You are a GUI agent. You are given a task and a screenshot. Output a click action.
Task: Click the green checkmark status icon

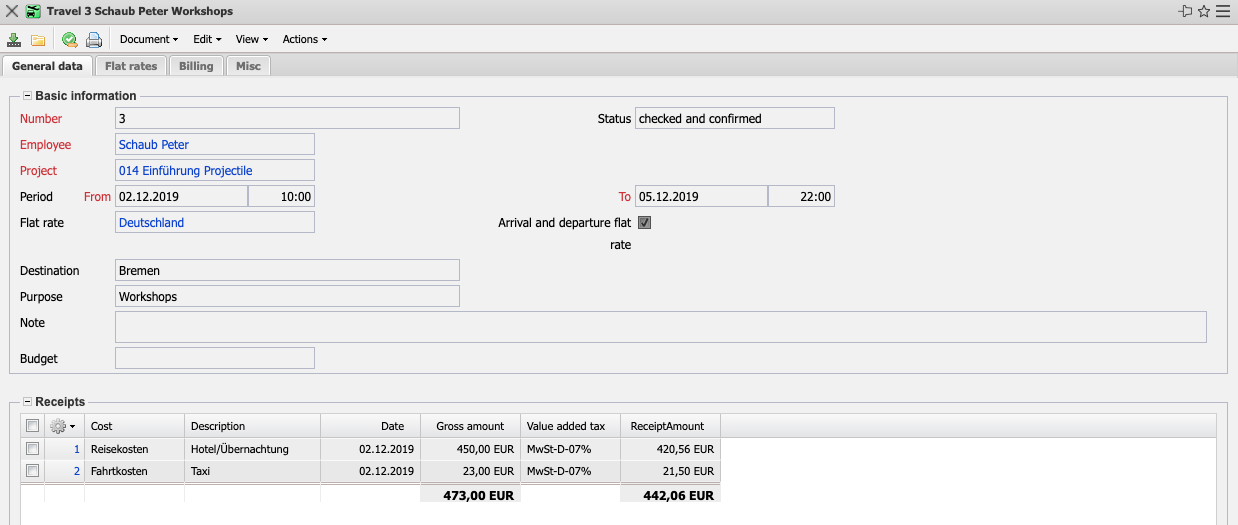69,40
